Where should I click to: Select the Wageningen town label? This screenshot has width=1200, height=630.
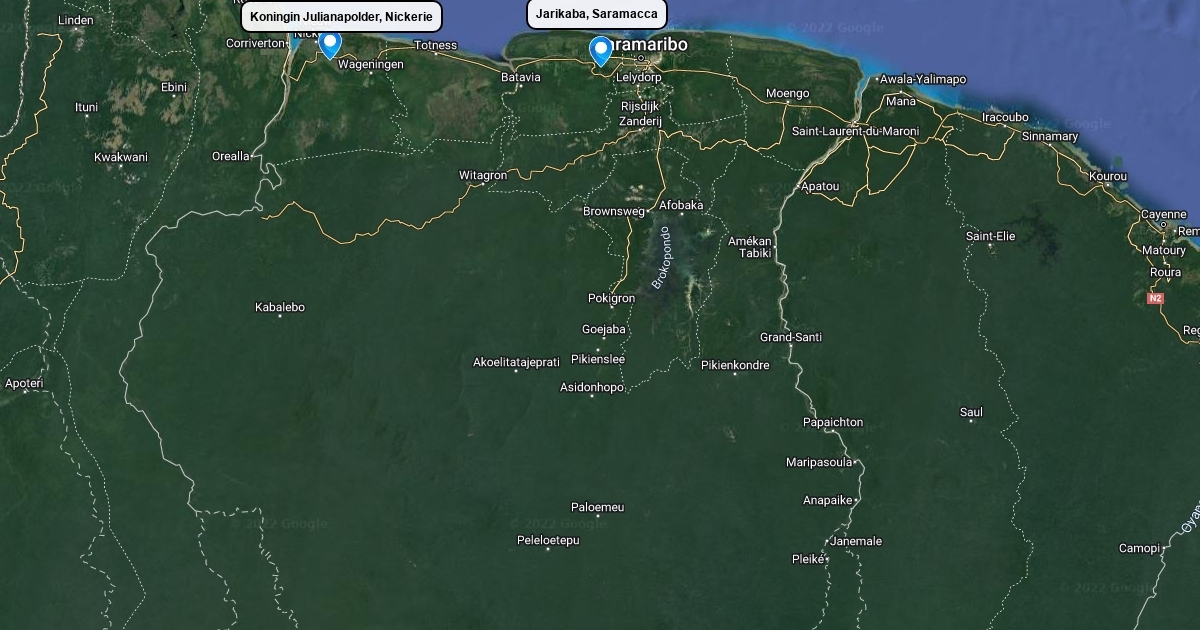[x=371, y=64]
